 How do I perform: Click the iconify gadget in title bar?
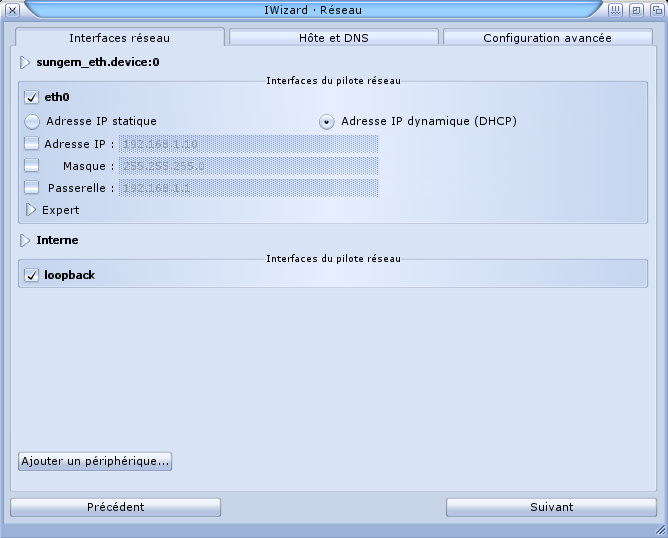tap(615, 10)
